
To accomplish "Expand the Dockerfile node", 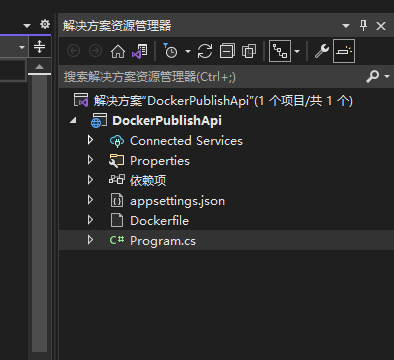I will click(90, 220).
